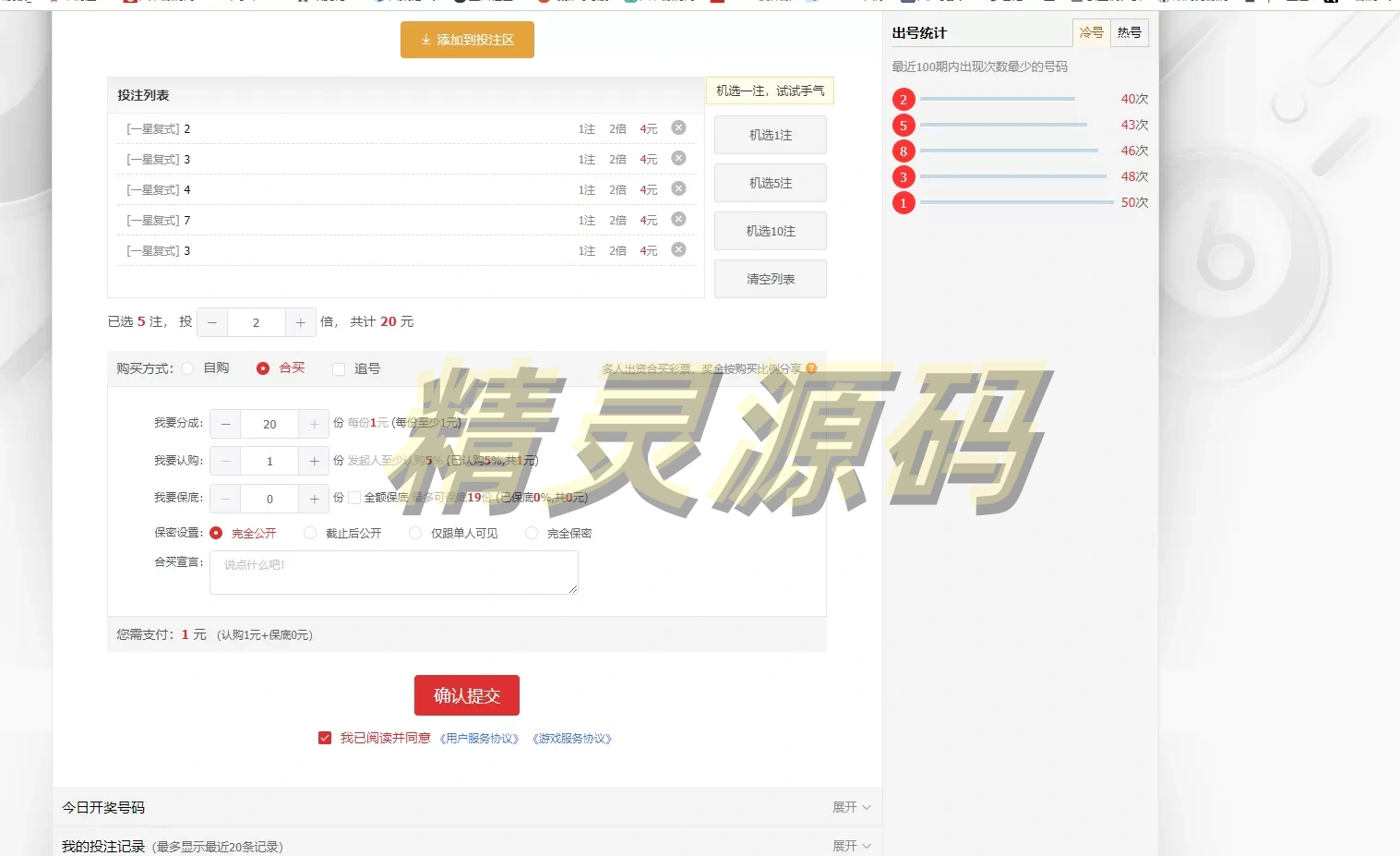
Task: Click cold number ball 3
Action: [903, 177]
